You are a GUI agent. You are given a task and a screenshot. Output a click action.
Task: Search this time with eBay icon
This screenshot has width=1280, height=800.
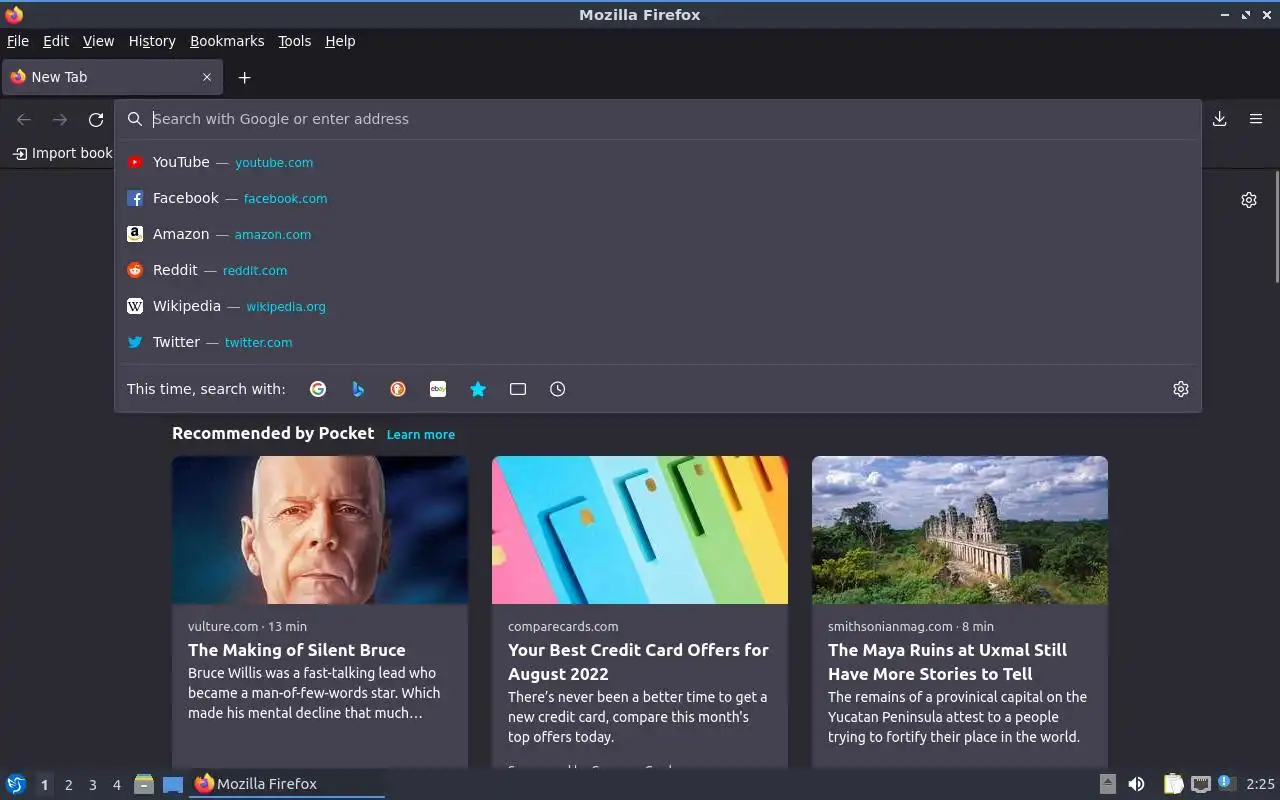[x=438, y=389]
